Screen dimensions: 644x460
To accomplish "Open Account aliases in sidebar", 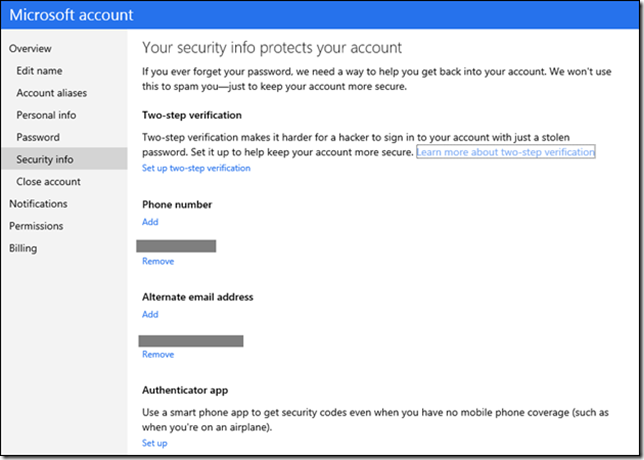I will [x=51, y=93].
